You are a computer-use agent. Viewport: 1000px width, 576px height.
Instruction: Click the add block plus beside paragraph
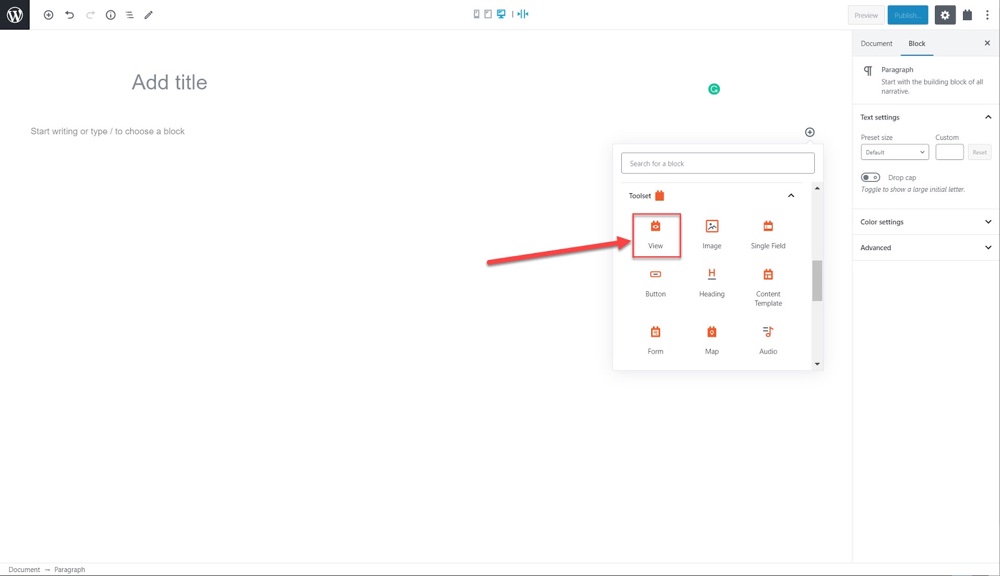coord(809,132)
